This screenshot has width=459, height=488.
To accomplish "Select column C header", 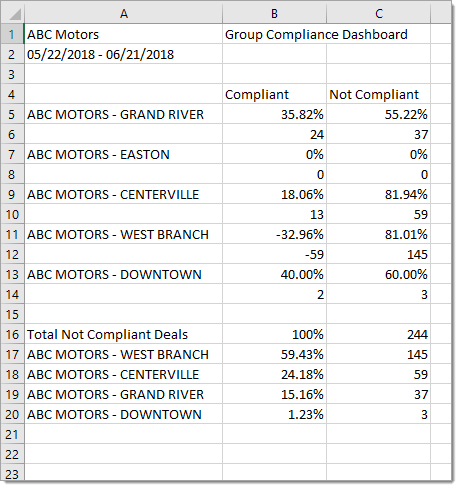I will tap(378, 14).
